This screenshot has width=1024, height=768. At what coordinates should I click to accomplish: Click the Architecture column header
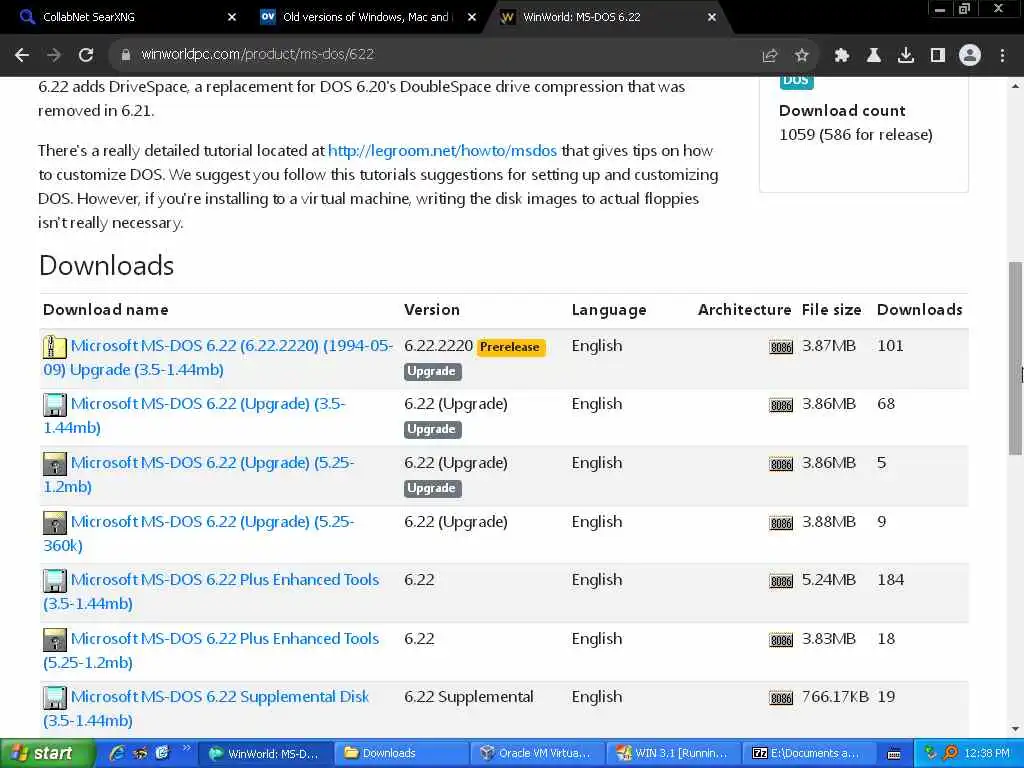[x=744, y=310]
